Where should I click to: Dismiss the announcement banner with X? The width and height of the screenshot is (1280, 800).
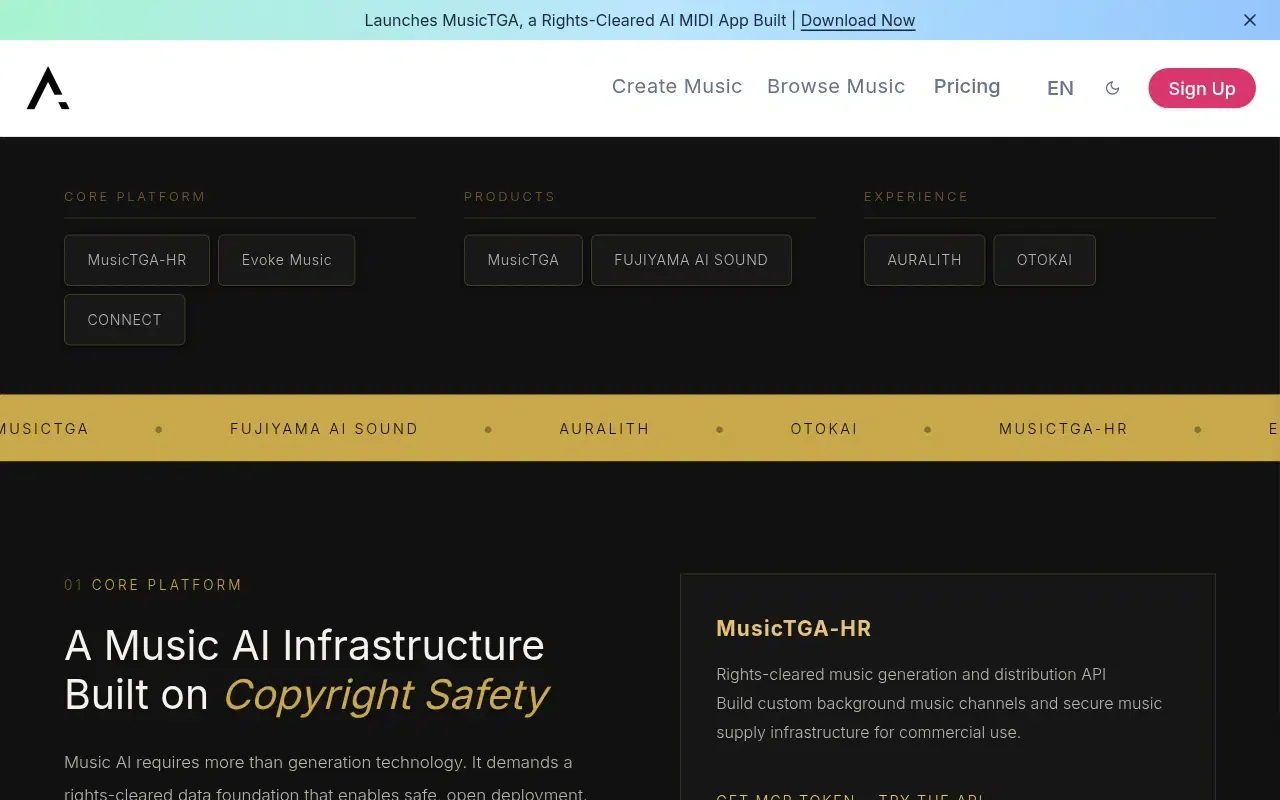click(x=1250, y=20)
